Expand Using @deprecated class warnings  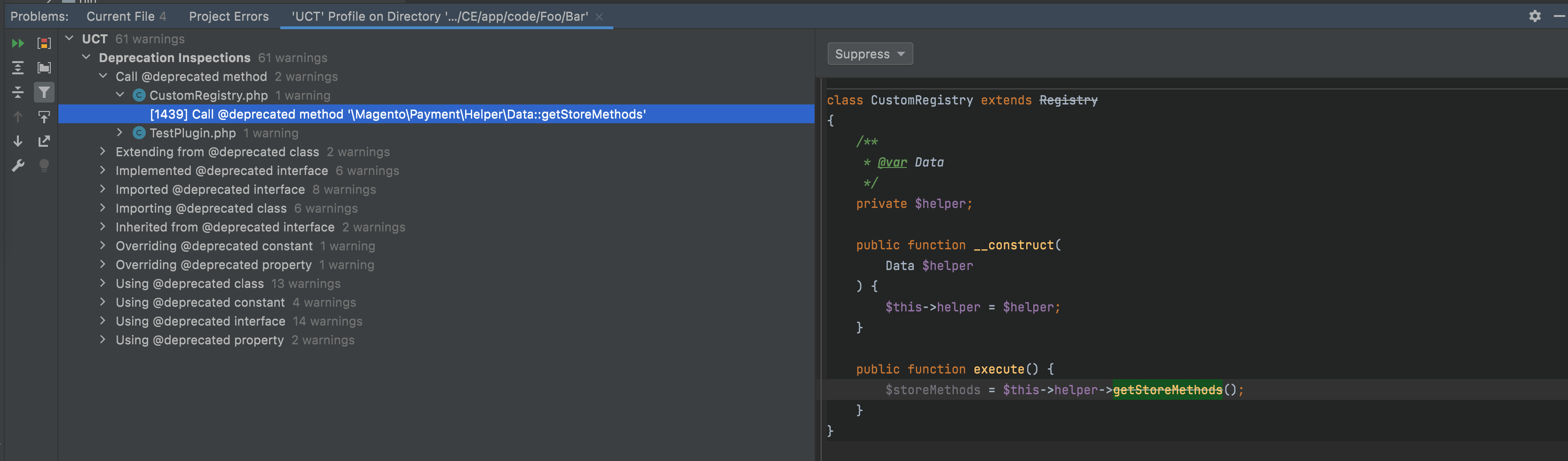(x=103, y=284)
